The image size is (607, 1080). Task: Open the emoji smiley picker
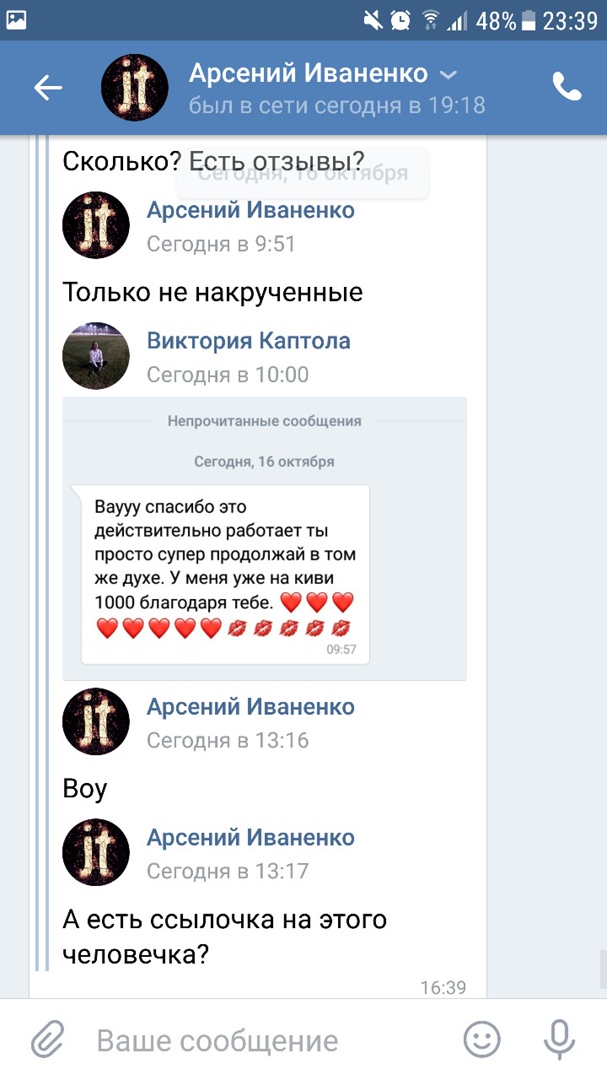[482, 1040]
